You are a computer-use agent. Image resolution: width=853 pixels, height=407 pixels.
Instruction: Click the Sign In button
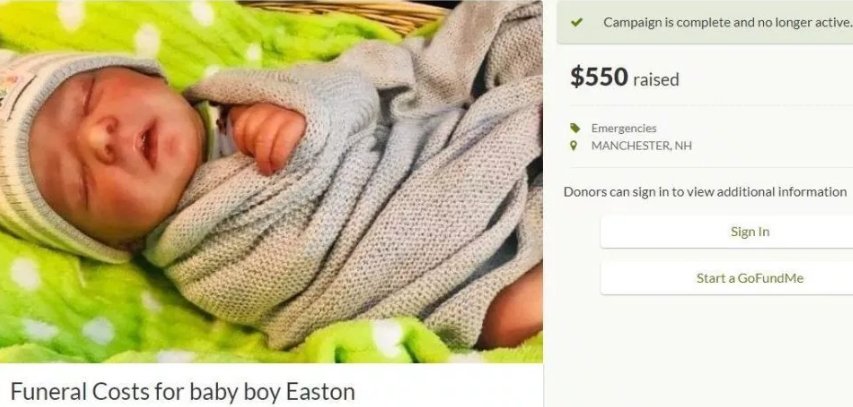tap(750, 232)
